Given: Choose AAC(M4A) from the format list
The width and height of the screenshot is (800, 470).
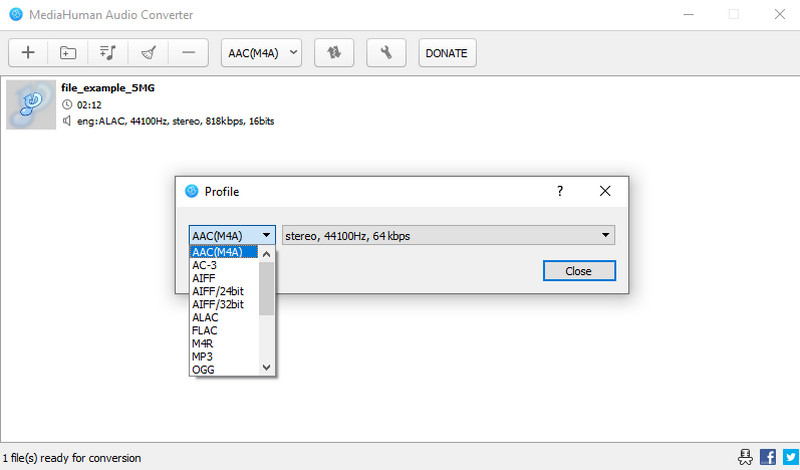Looking at the screenshot, I should (224, 252).
